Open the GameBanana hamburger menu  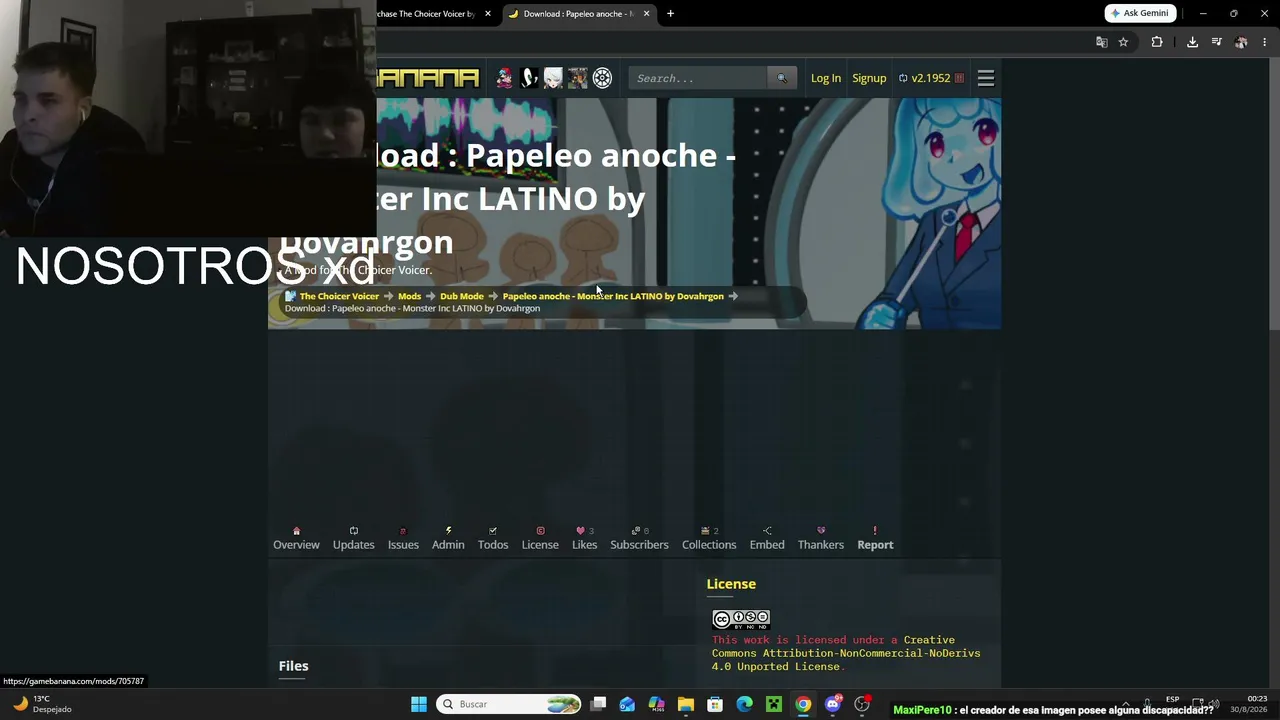(x=986, y=78)
